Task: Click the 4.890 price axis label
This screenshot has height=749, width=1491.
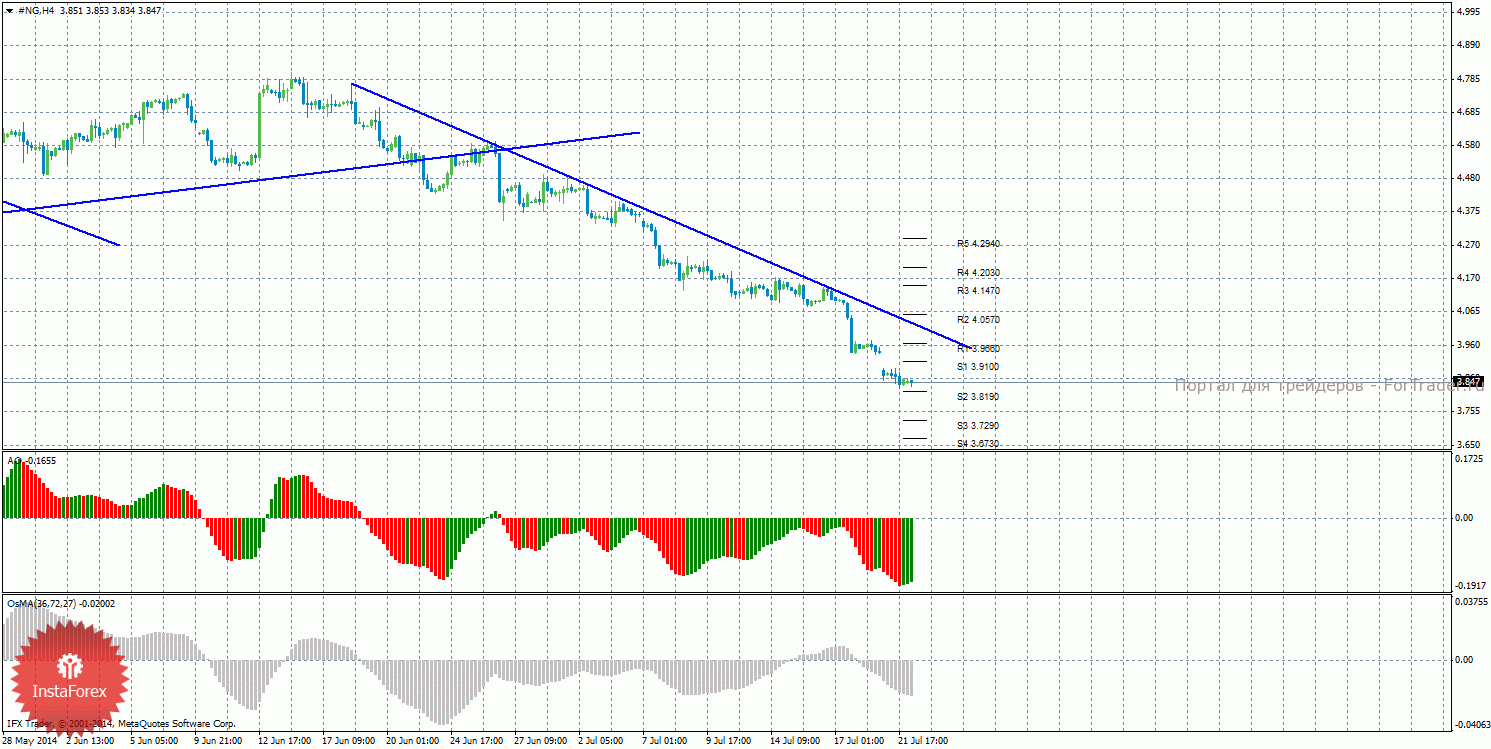Action: click(1468, 45)
